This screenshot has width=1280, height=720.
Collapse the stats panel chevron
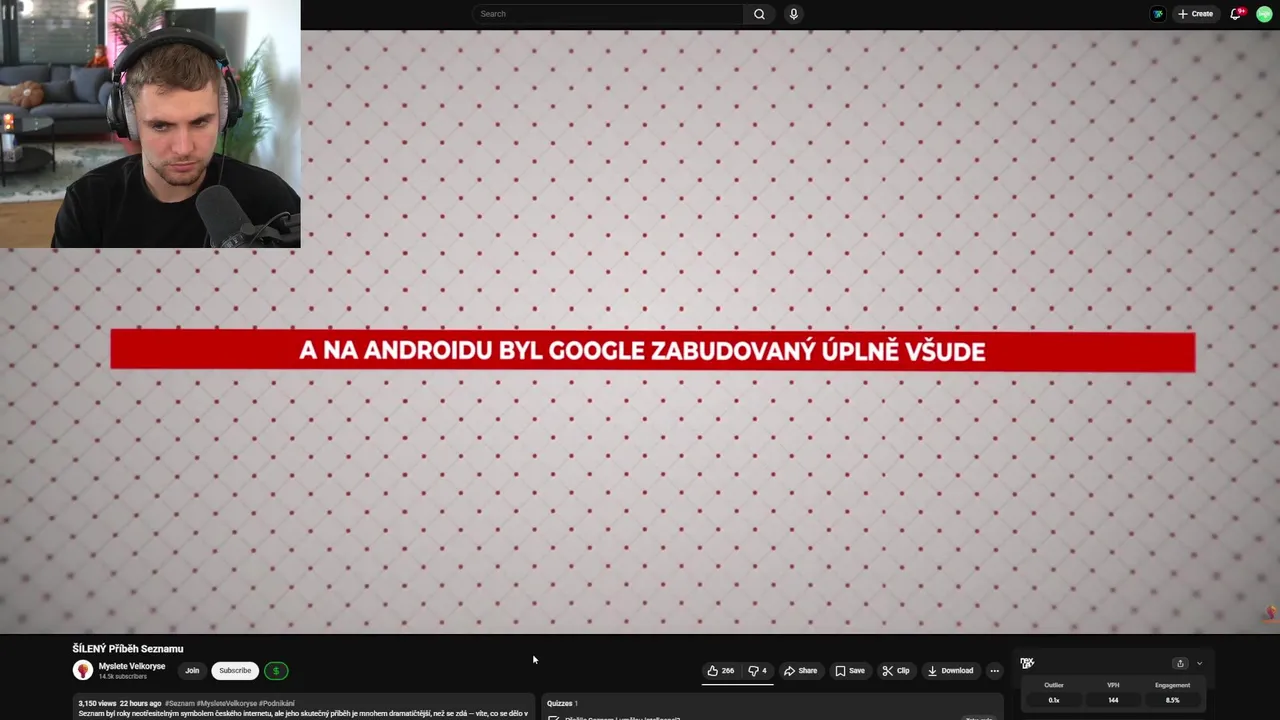coord(1199,663)
